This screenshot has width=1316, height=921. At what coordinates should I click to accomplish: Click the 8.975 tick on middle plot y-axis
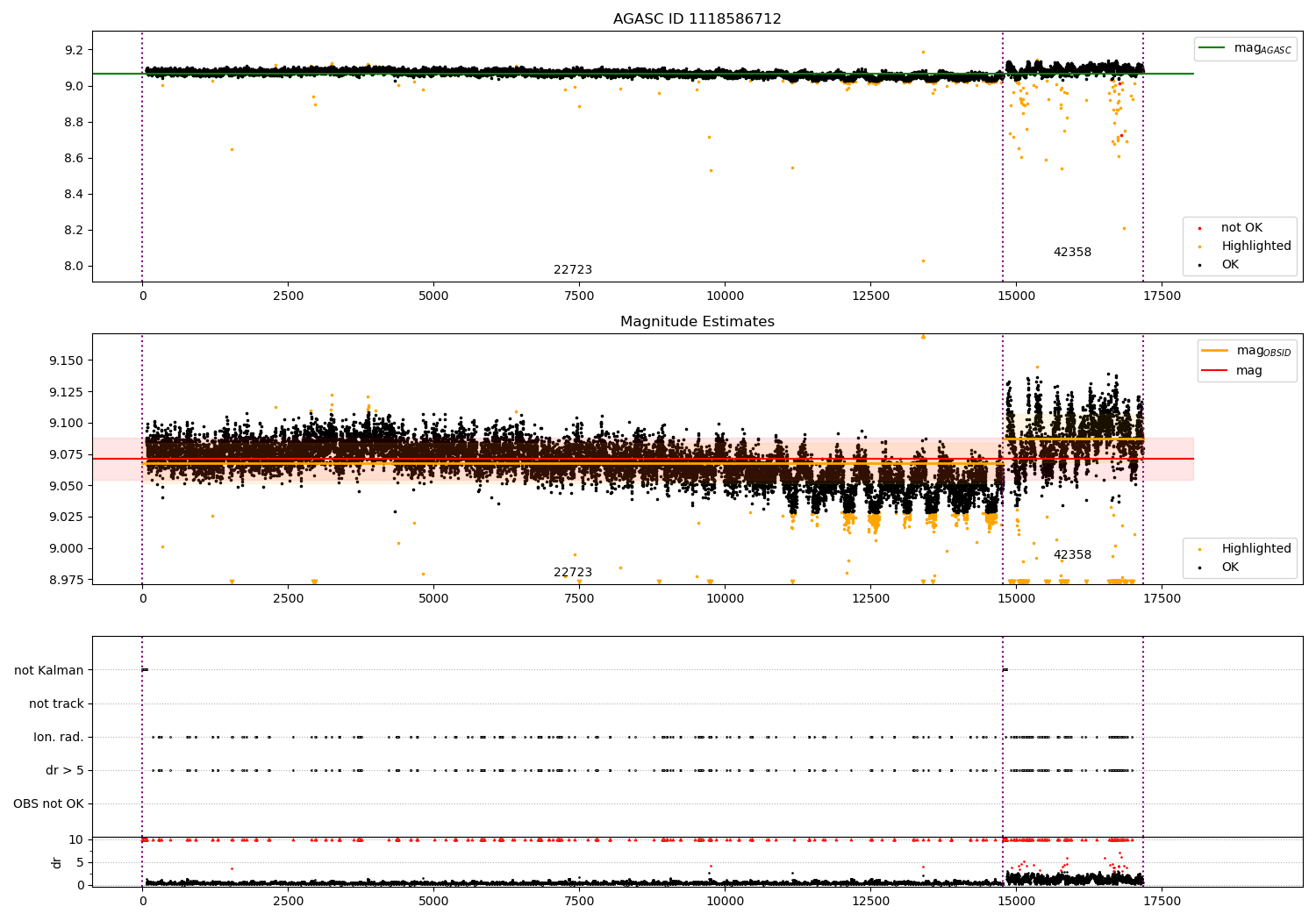pyautogui.click(x=67, y=580)
